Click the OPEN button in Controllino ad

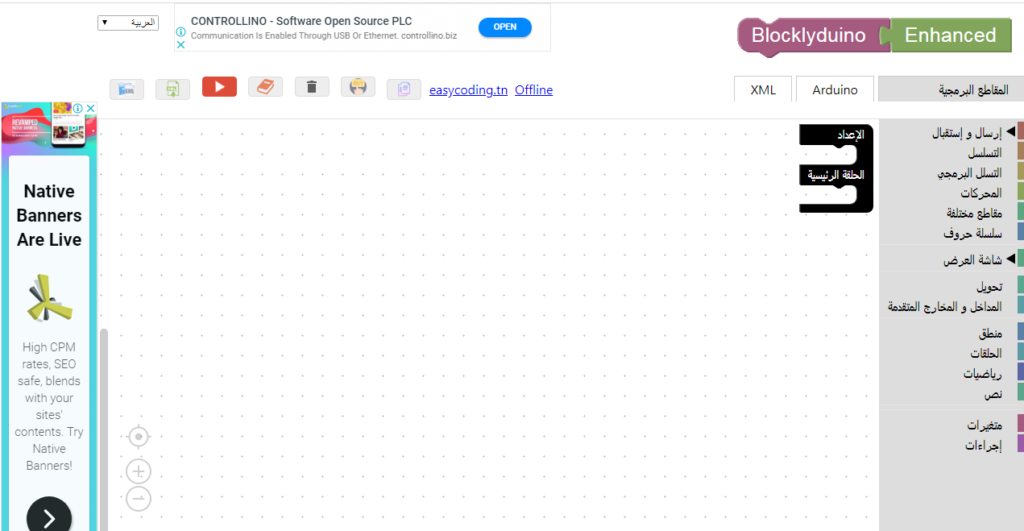pos(505,27)
